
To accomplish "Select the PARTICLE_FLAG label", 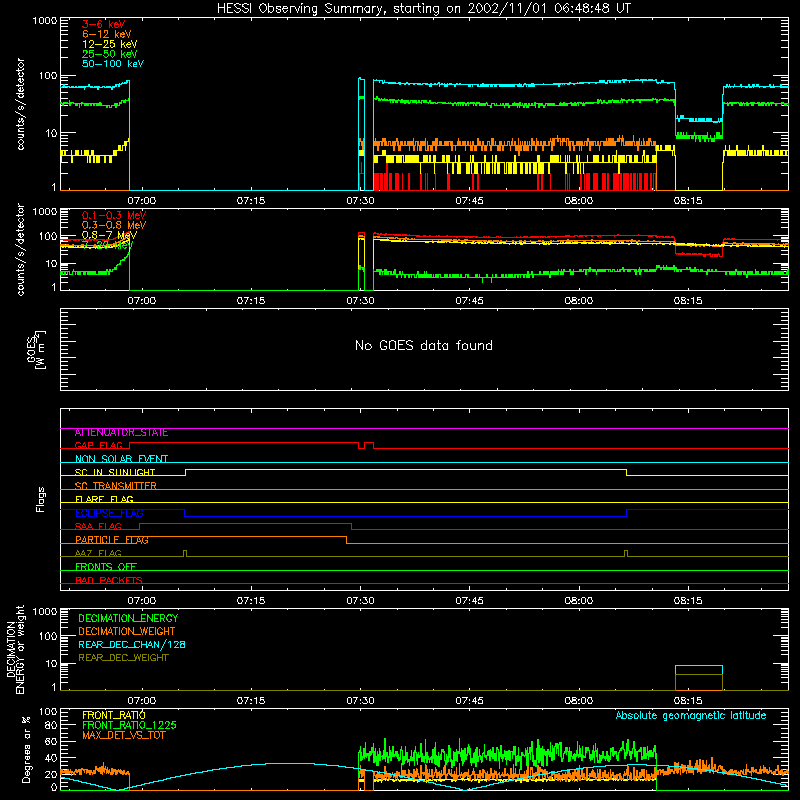I will [x=112, y=540].
